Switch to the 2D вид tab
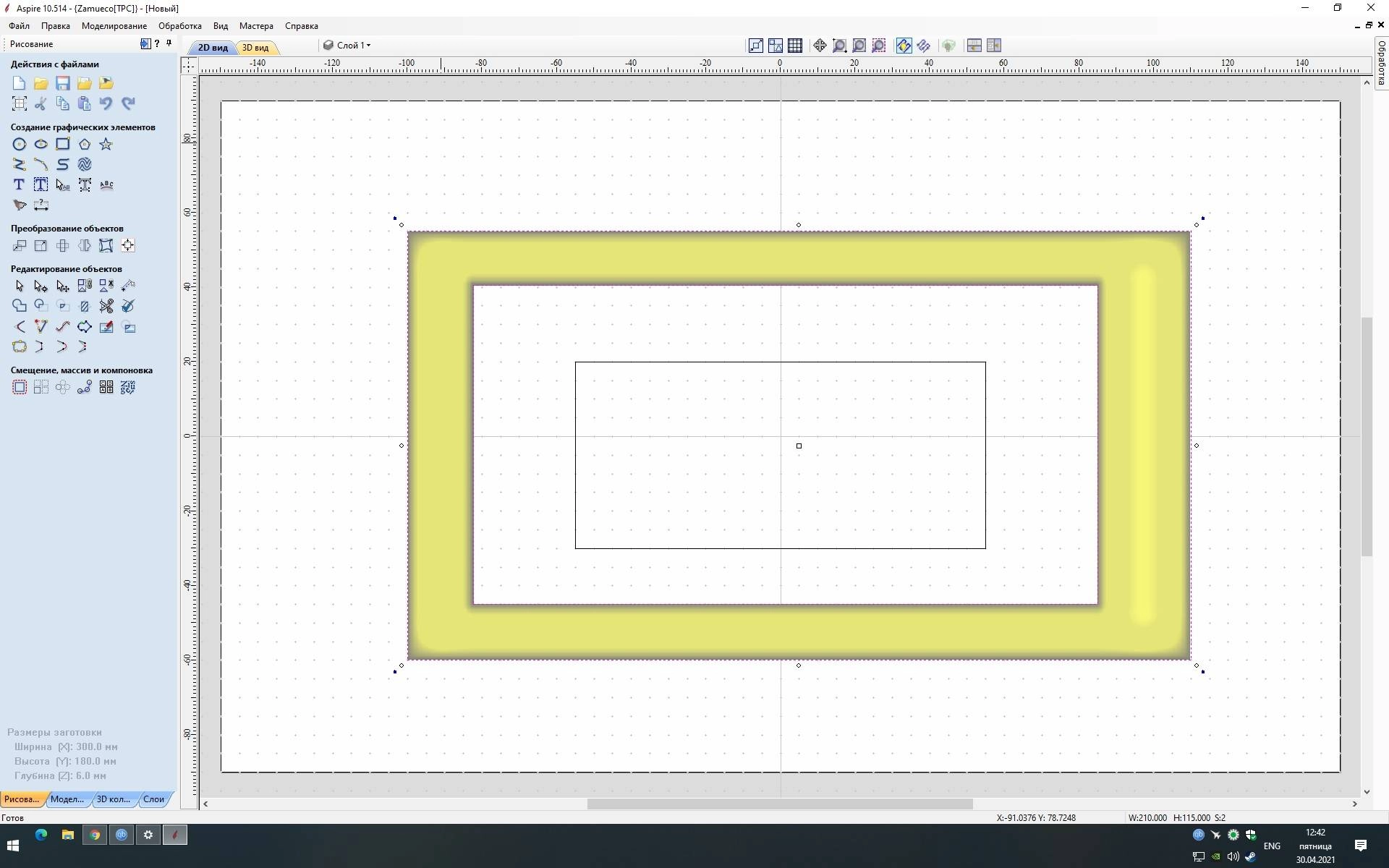 pyautogui.click(x=213, y=48)
